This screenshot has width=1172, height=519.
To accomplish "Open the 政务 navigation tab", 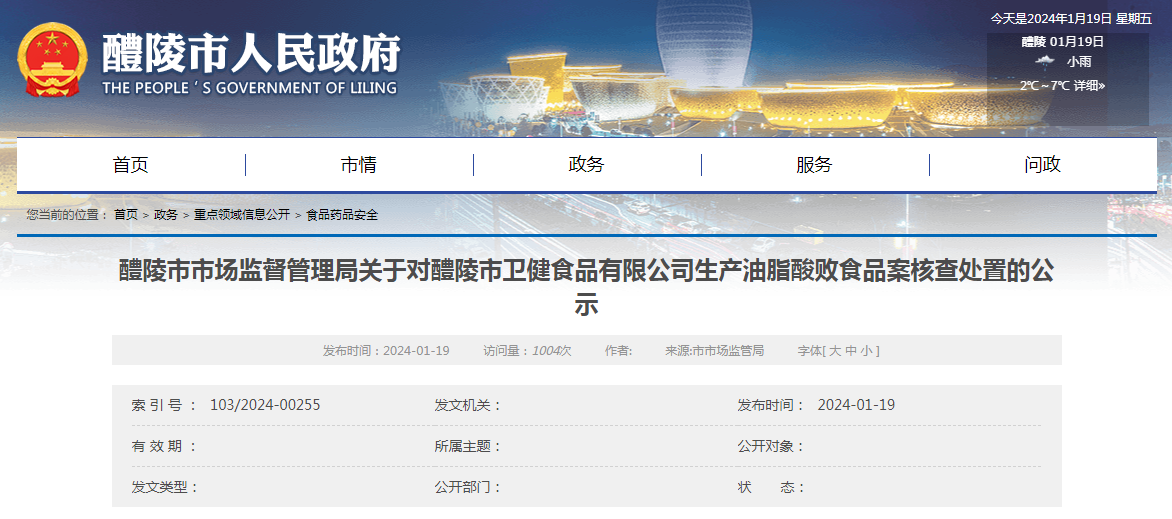I will (587, 165).
